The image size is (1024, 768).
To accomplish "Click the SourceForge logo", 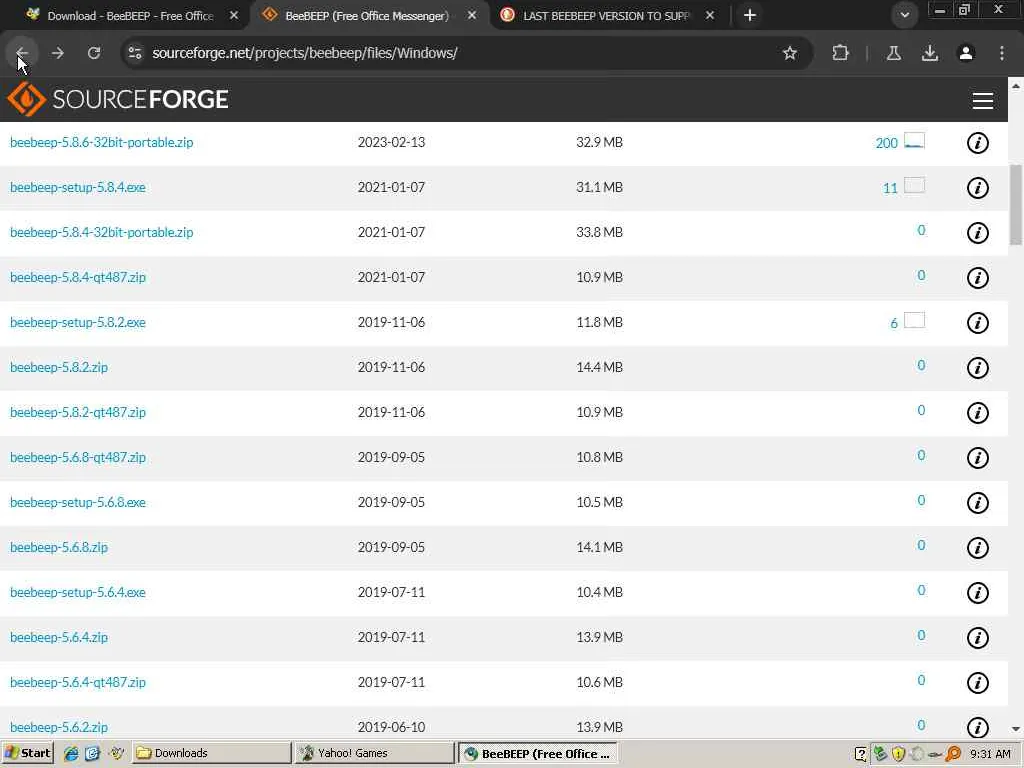I will pos(118,99).
